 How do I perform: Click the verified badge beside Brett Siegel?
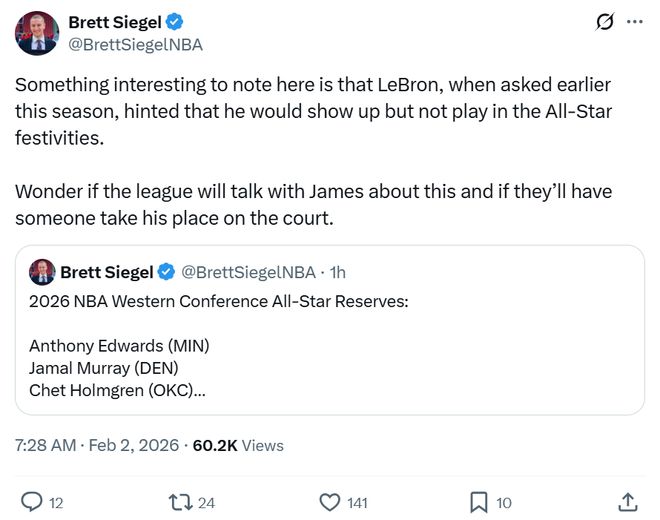172,23
